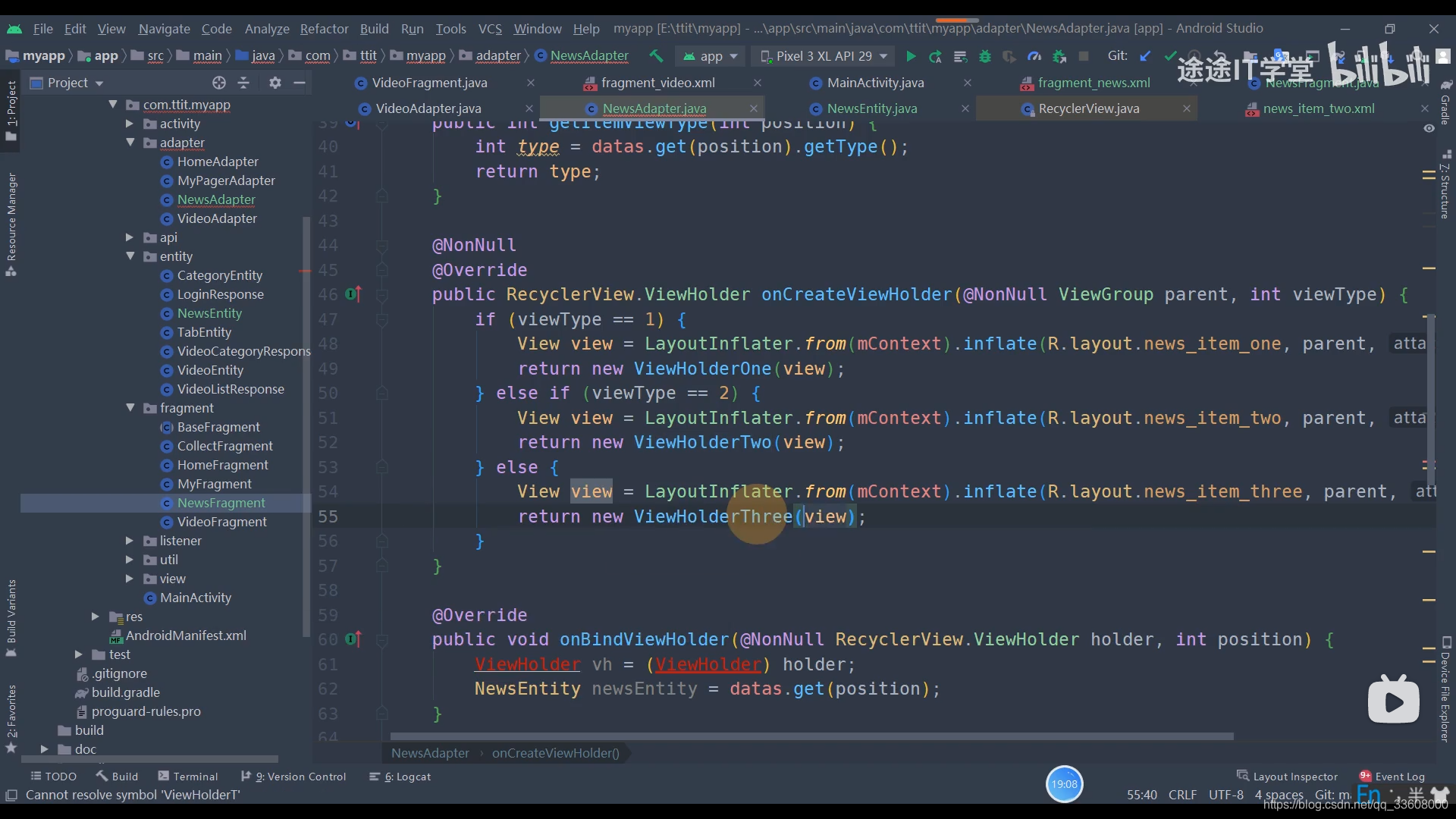This screenshot has height=819, width=1456.
Task: Toggle the 2: Favorites side panel
Action: click(x=11, y=717)
